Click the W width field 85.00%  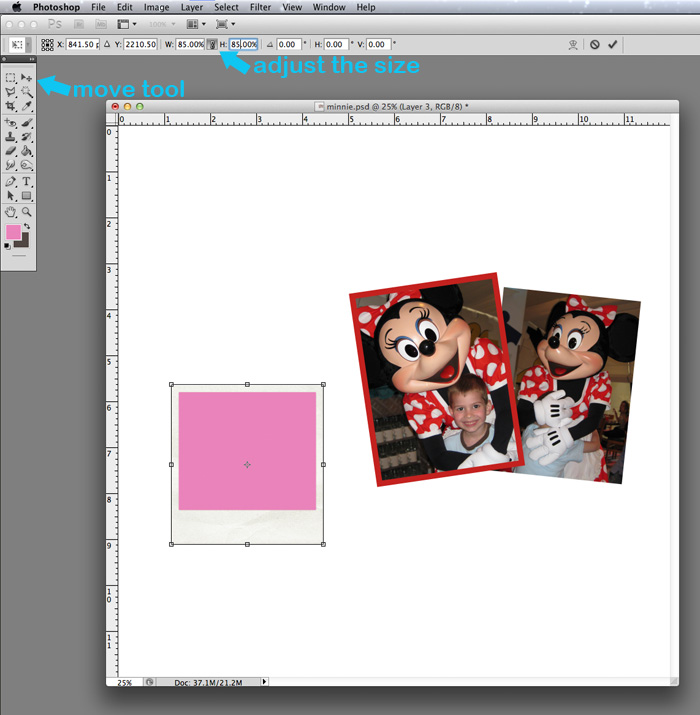coord(190,44)
